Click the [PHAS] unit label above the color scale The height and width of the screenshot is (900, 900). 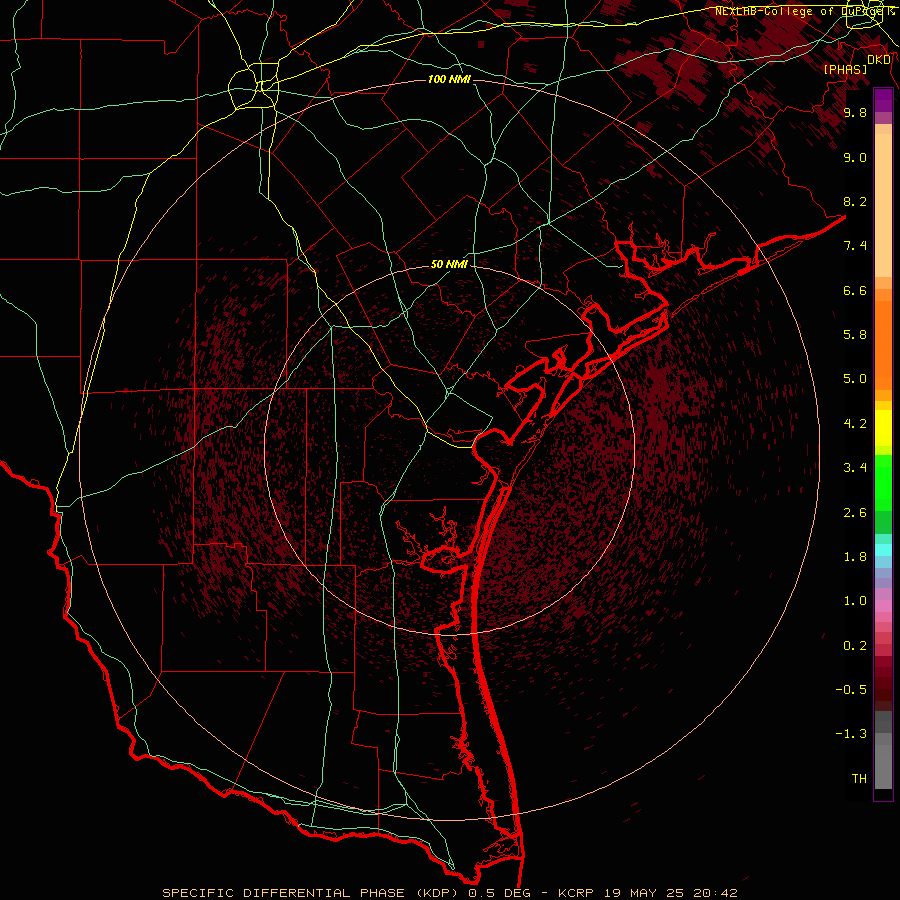845,69
